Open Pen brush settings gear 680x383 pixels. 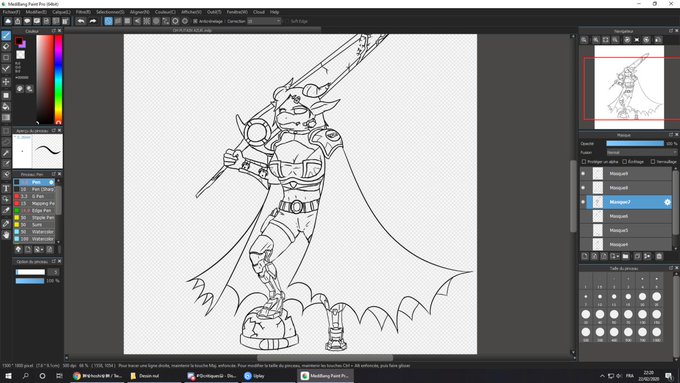click(x=52, y=182)
